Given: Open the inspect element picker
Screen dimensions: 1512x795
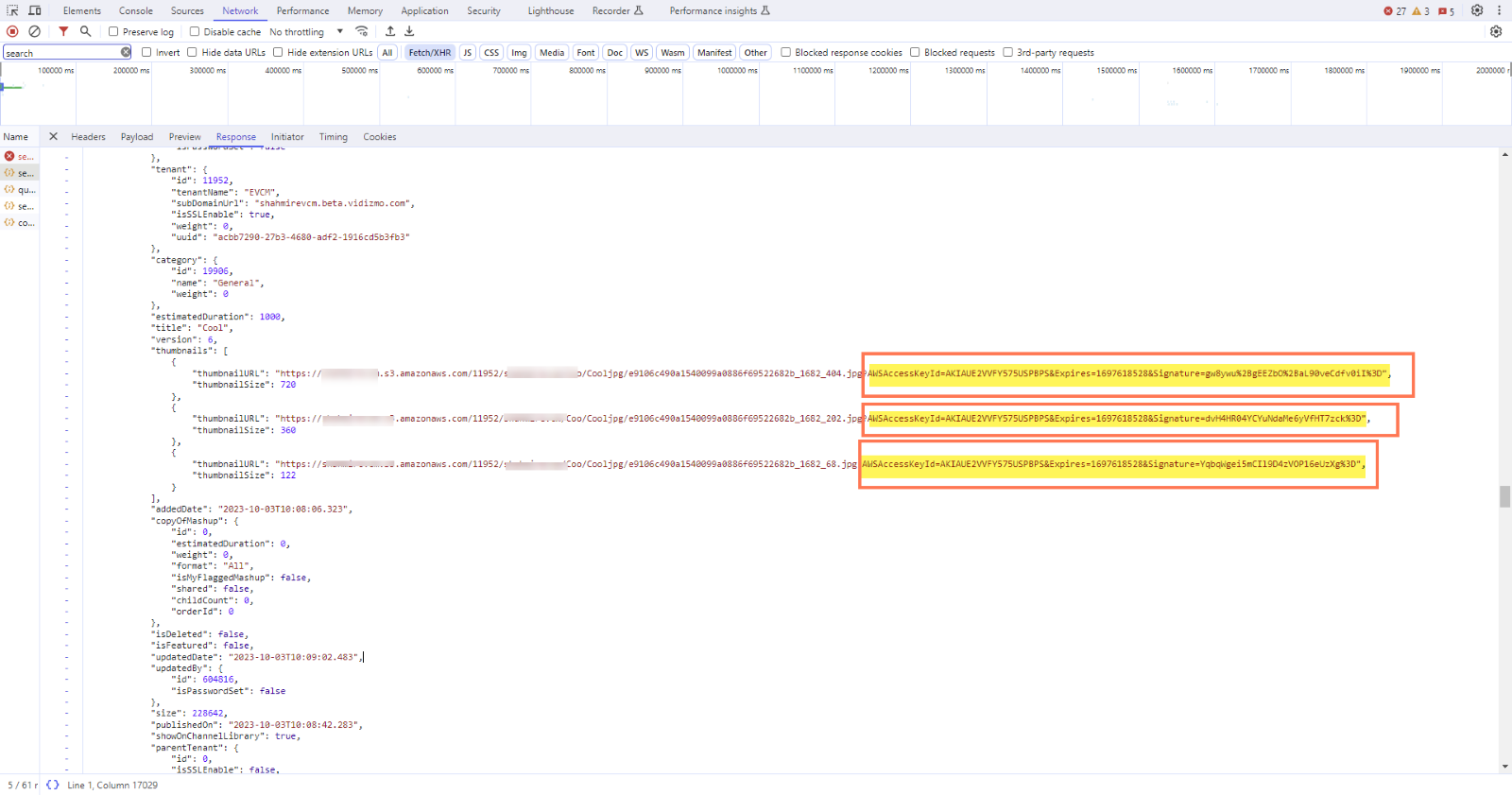Looking at the screenshot, I should click(12, 10).
